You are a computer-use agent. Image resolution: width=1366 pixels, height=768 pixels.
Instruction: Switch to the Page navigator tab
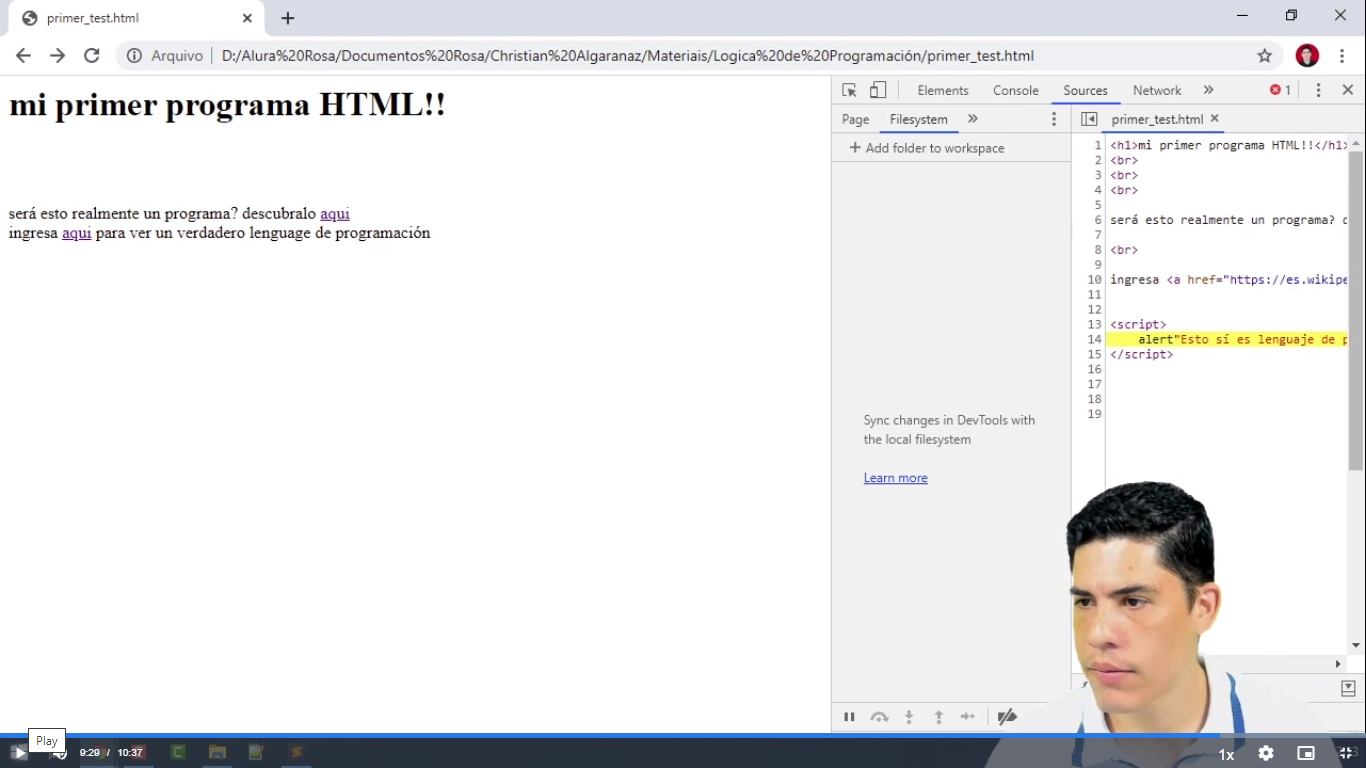pyautogui.click(x=855, y=119)
